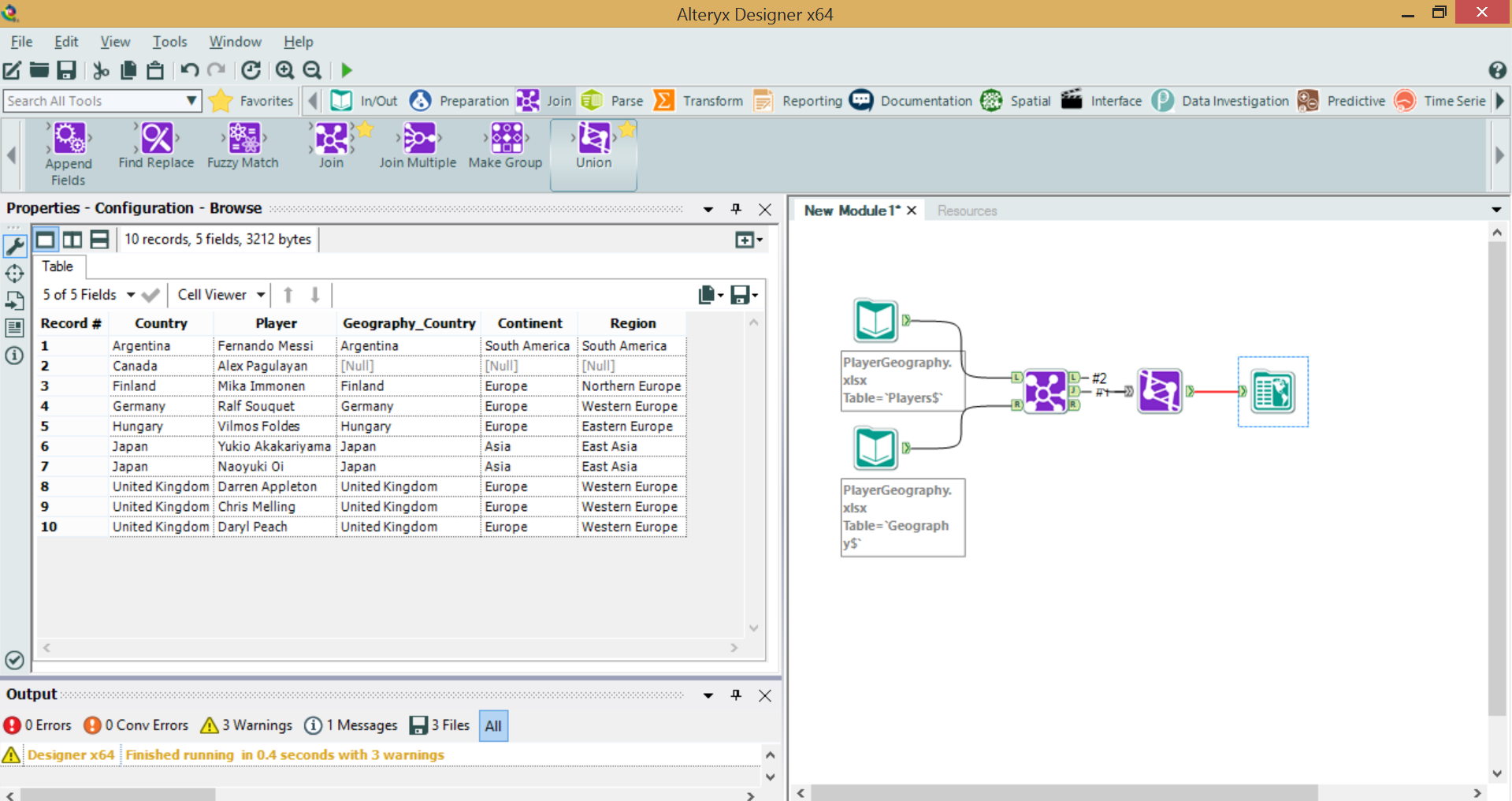Open the Properties panel options arrow
The height and width of the screenshot is (801, 1512).
tap(708, 210)
